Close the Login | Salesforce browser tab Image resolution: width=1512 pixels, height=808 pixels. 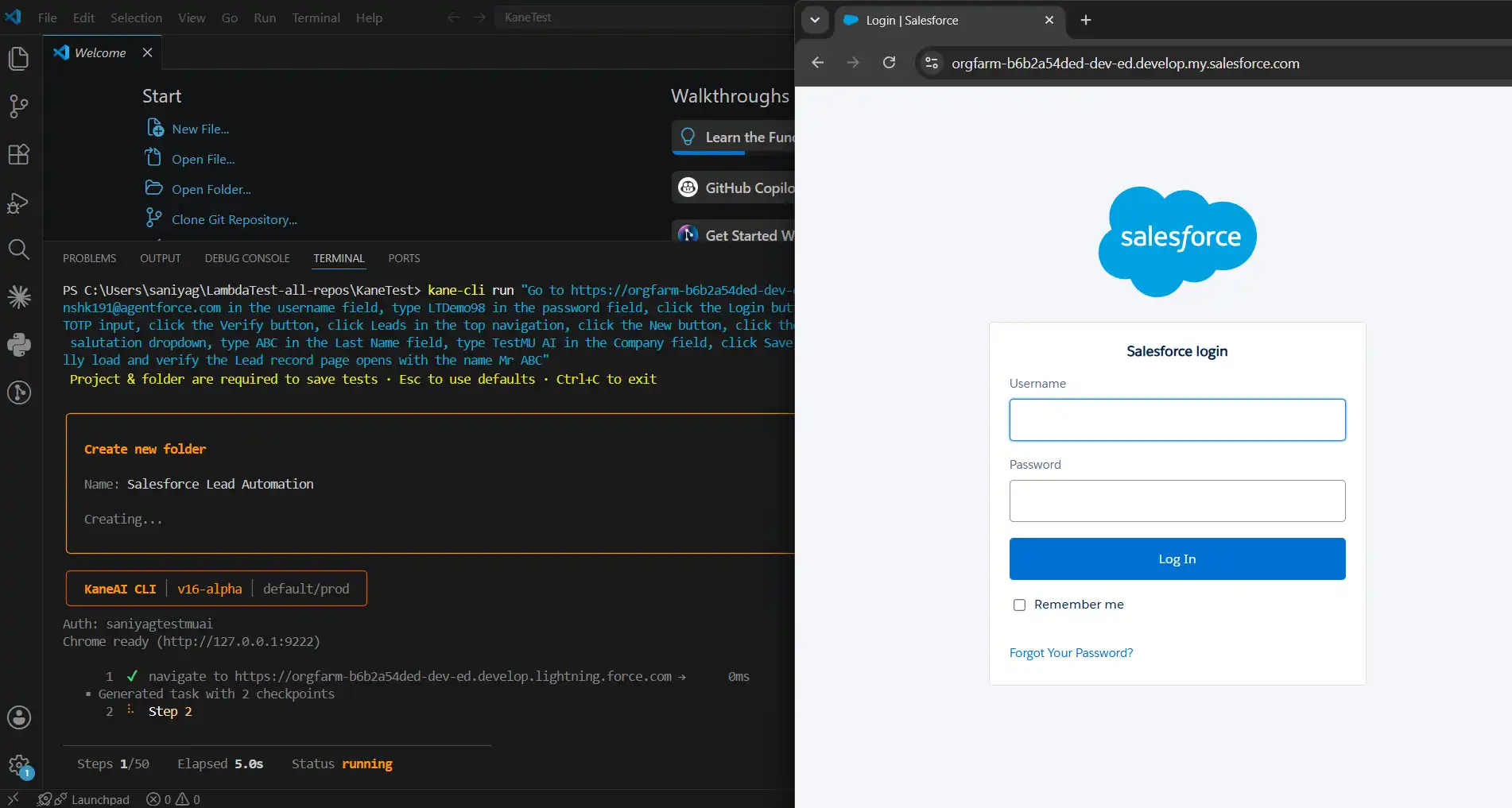point(1049,20)
